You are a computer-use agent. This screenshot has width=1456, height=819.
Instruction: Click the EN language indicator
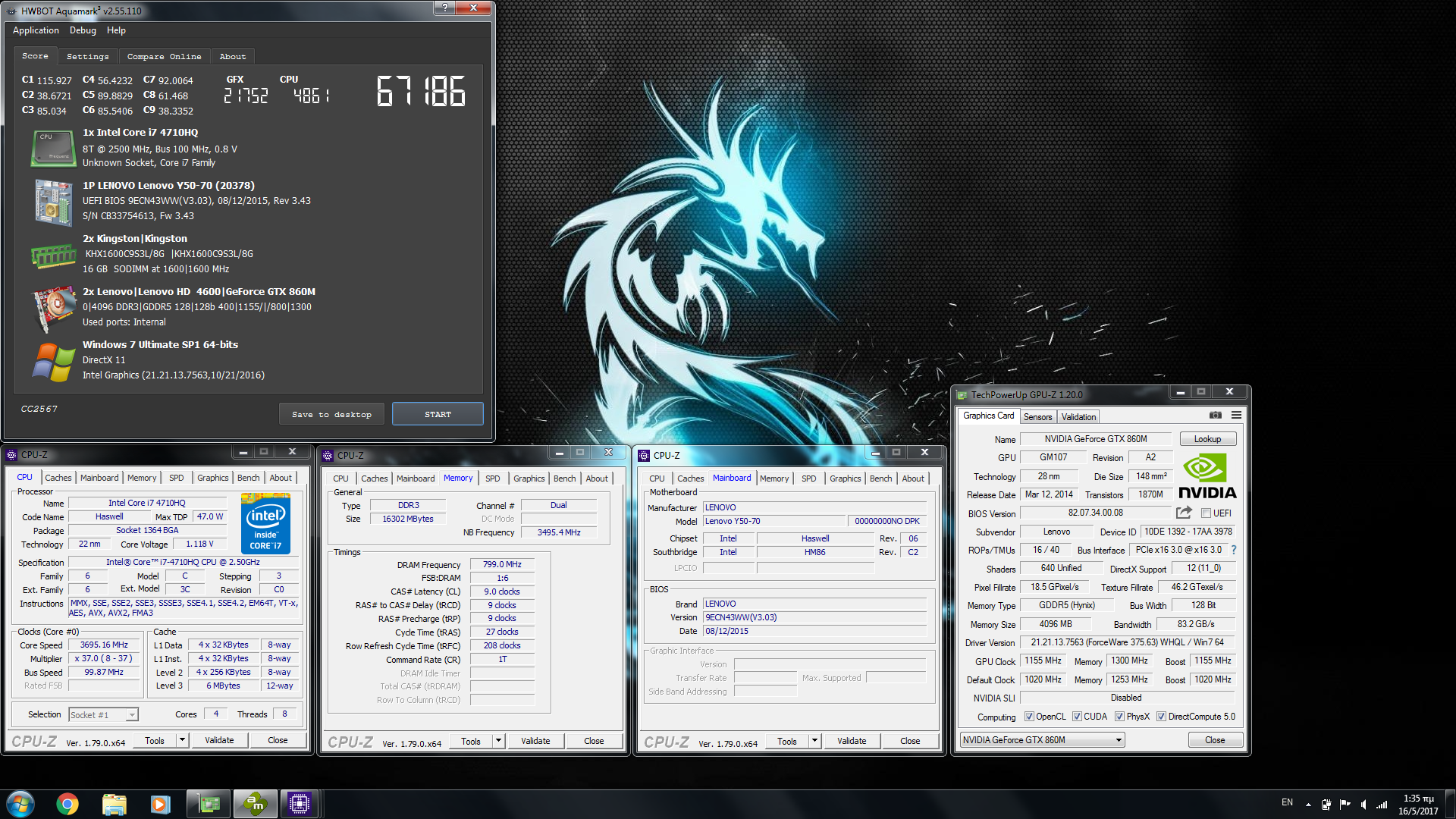[x=1287, y=802]
